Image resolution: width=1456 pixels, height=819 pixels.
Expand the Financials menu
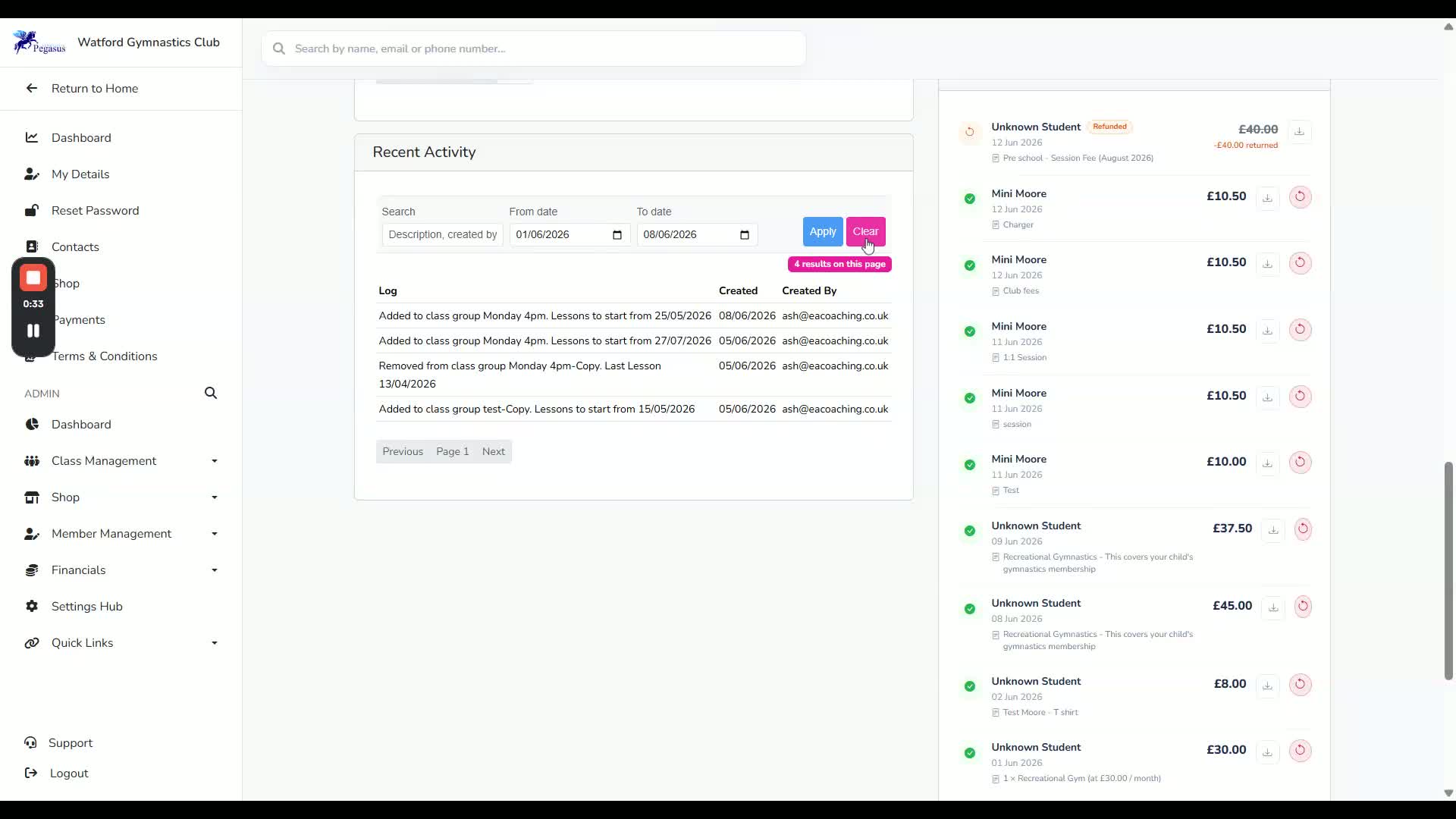(x=121, y=570)
